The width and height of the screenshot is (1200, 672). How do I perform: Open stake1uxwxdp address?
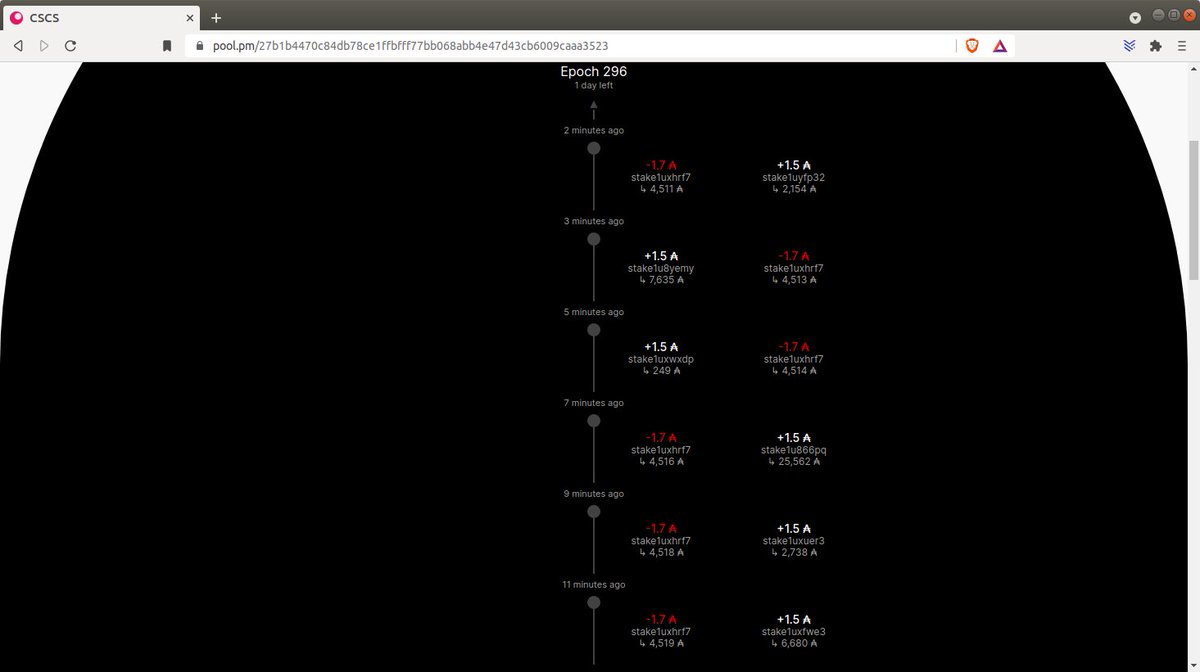click(661, 359)
